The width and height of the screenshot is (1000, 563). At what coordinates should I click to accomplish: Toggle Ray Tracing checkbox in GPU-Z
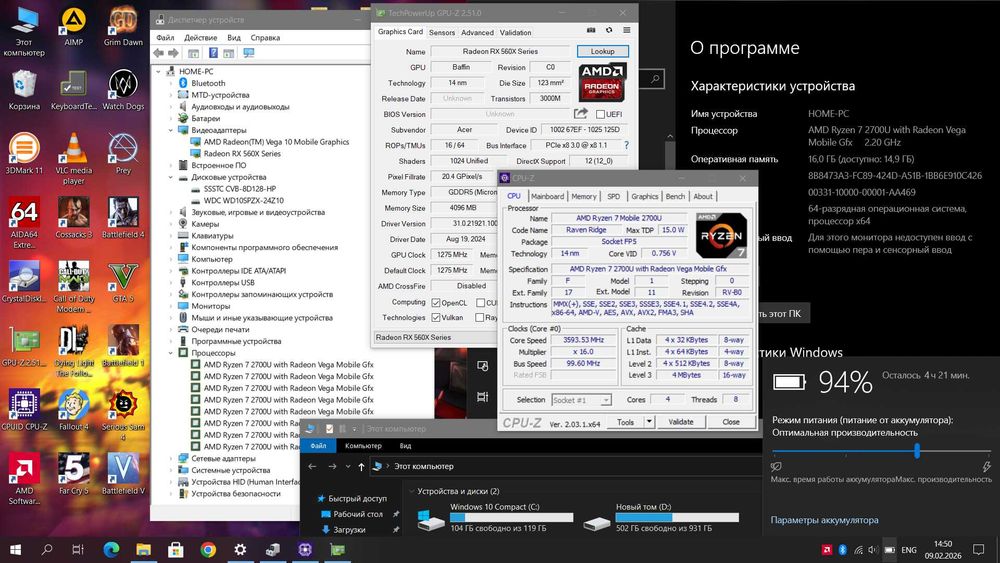click(x=479, y=318)
